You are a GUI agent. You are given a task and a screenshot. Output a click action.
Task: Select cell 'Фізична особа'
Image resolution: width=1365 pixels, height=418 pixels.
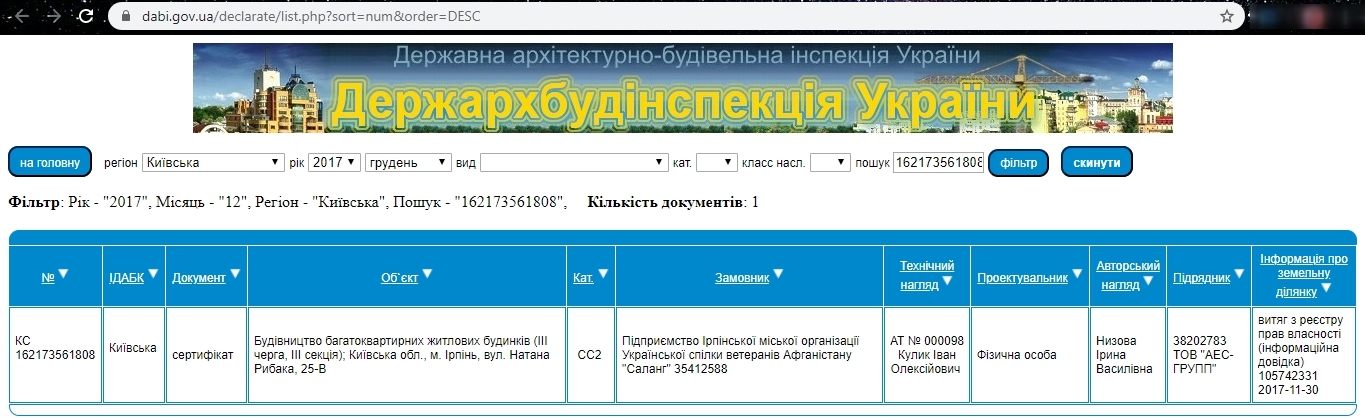[x=1029, y=355]
